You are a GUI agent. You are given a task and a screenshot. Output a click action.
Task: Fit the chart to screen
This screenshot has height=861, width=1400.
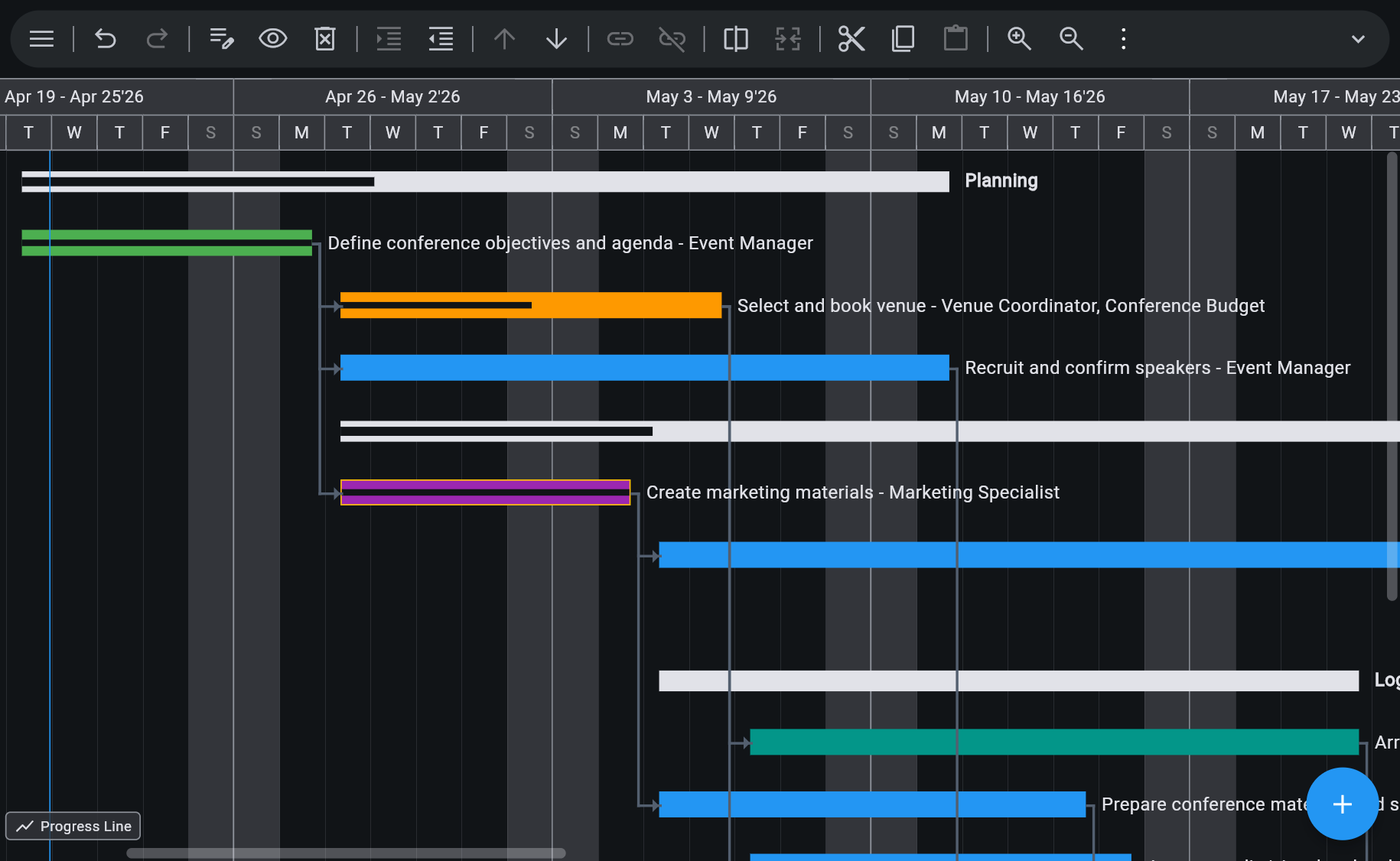(x=788, y=38)
